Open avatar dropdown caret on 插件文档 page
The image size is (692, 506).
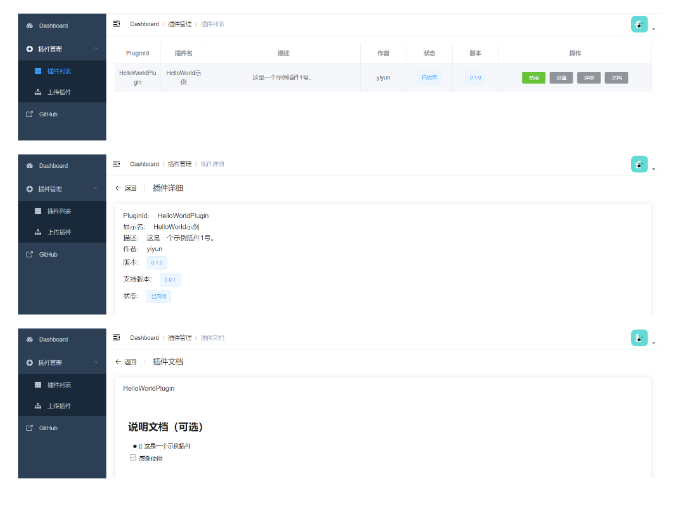click(654, 343)
